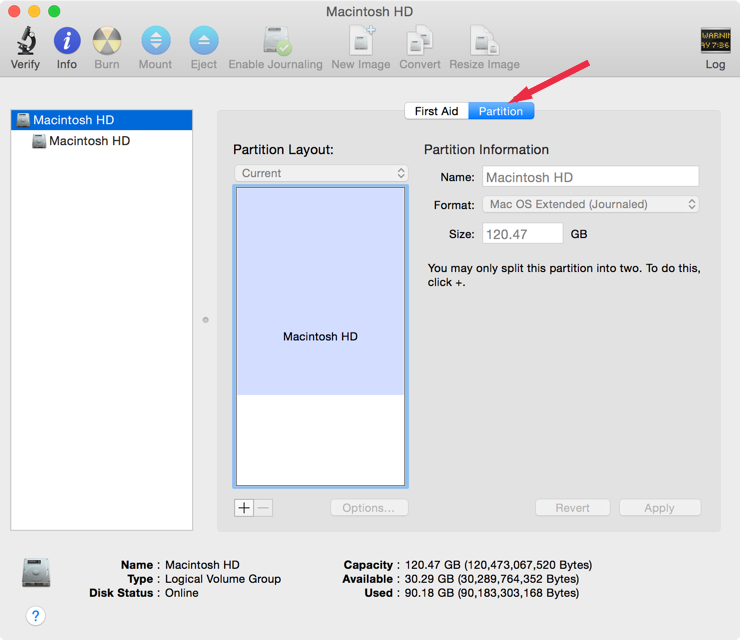Open the Format Mac OS Extended dropdown
The image size is (740, 640).
pos(590,204)
